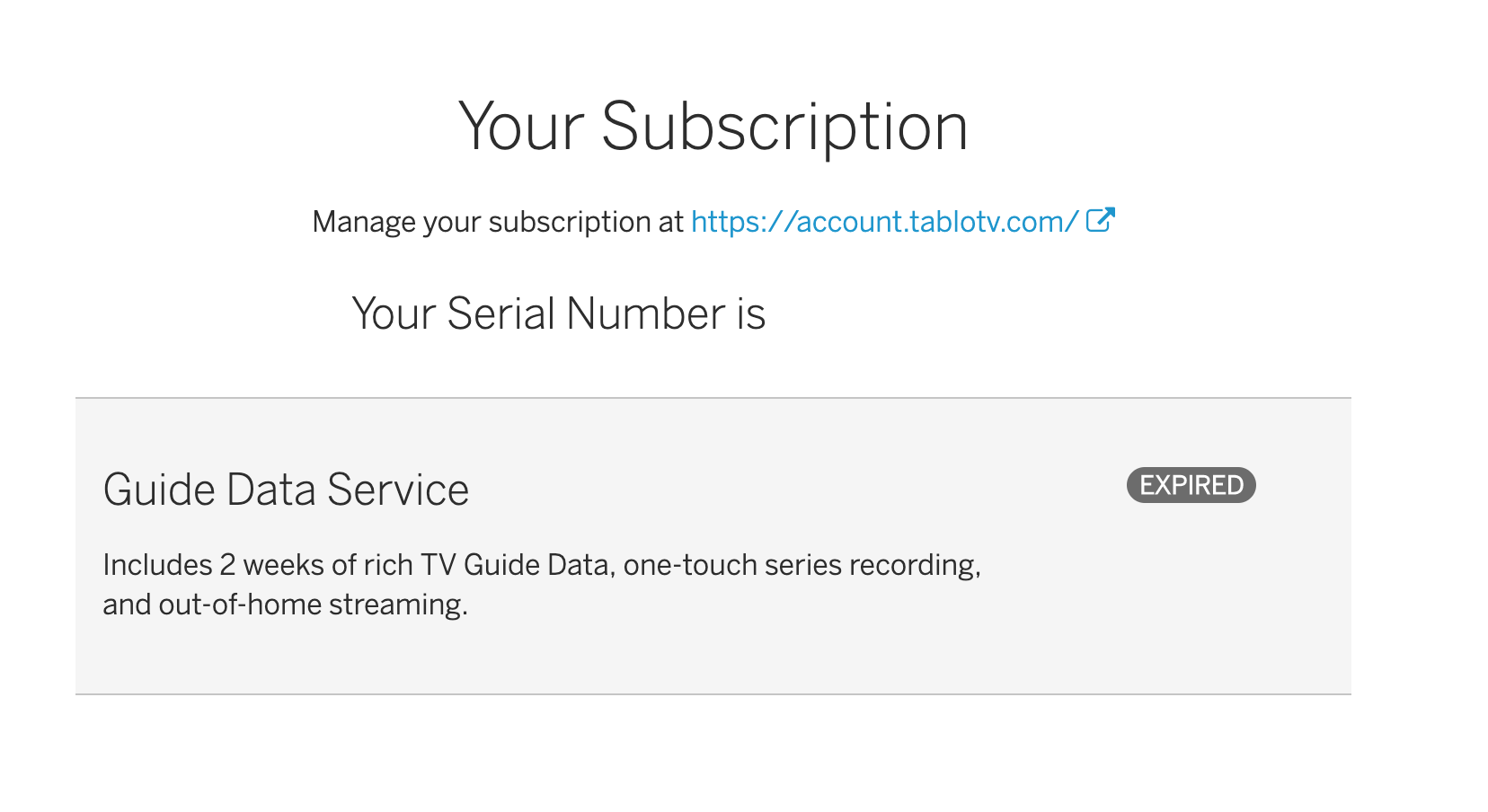Click the one-touch series recording phrase
1488x812 pixels.
tap(801, 565)
